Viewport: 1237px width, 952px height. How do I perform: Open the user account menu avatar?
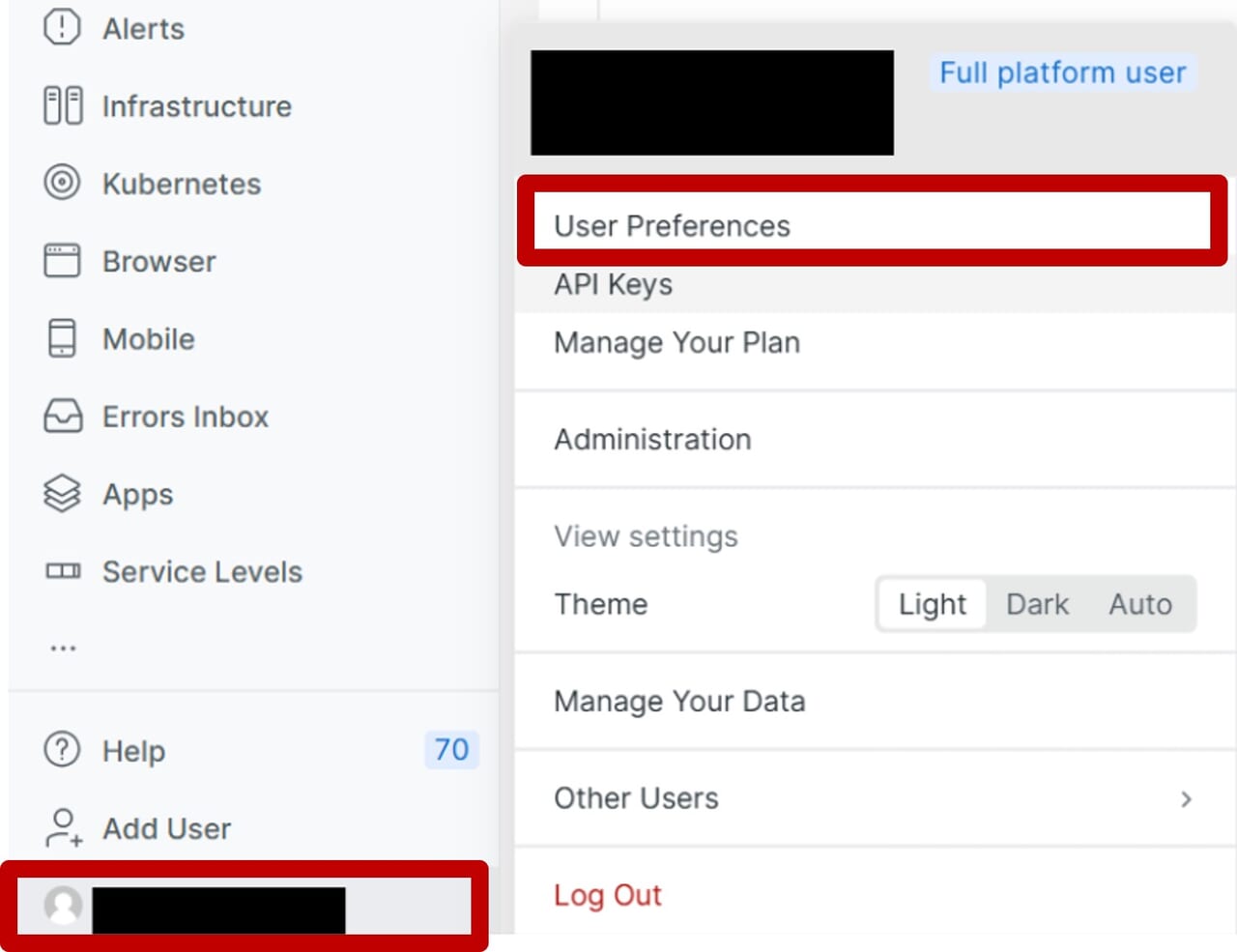click(x=64, y=906)
